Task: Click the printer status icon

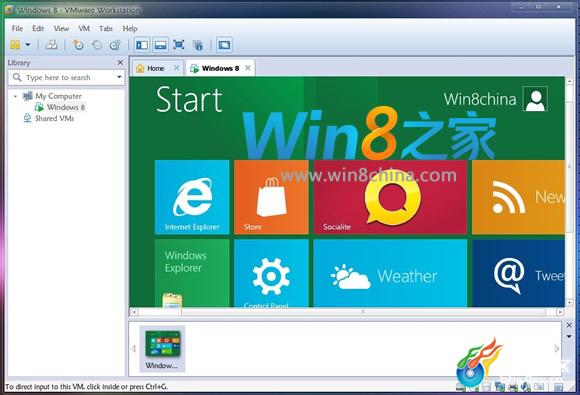Action: point(513,387)
